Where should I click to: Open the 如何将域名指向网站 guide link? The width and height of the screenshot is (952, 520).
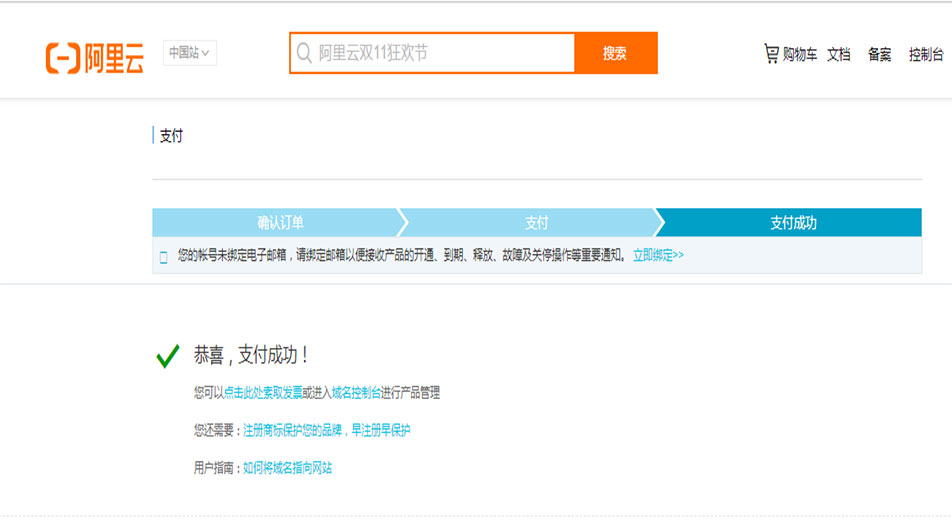tap(288, 467)
